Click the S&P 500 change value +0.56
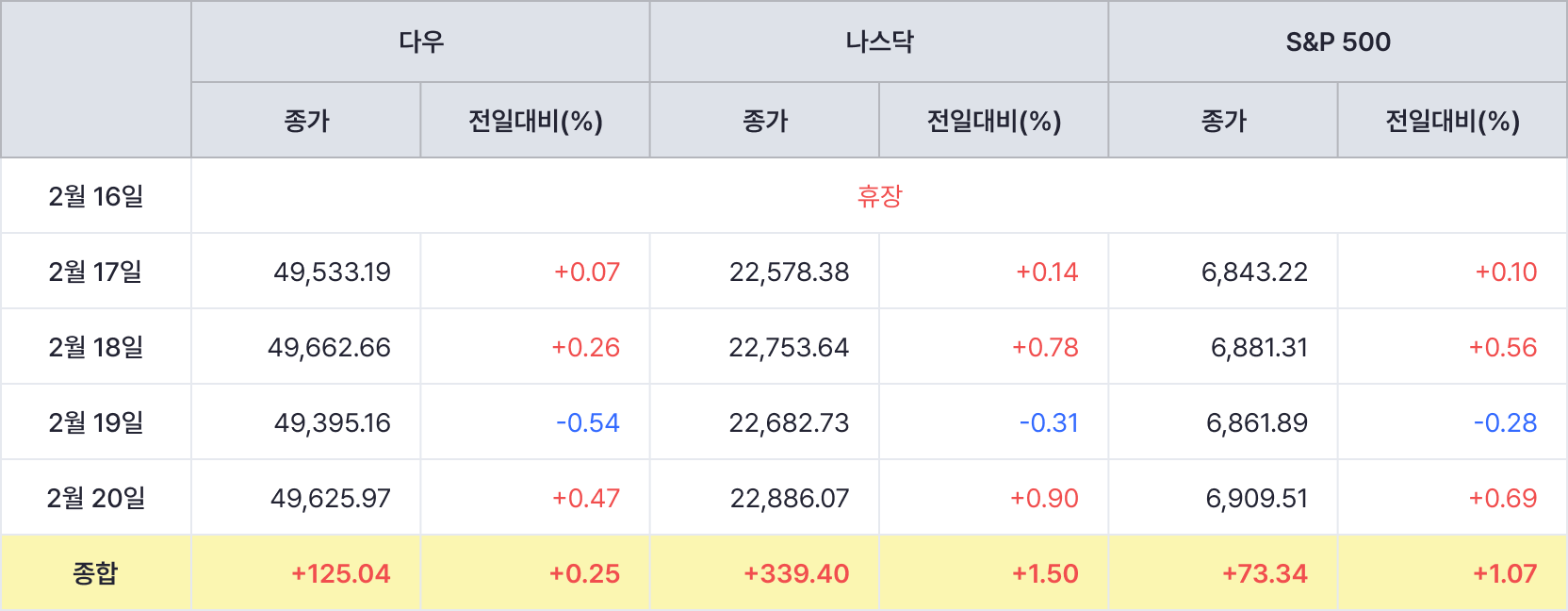The width and height of the screenshot is (1568, 611). tap(1503, 347)
